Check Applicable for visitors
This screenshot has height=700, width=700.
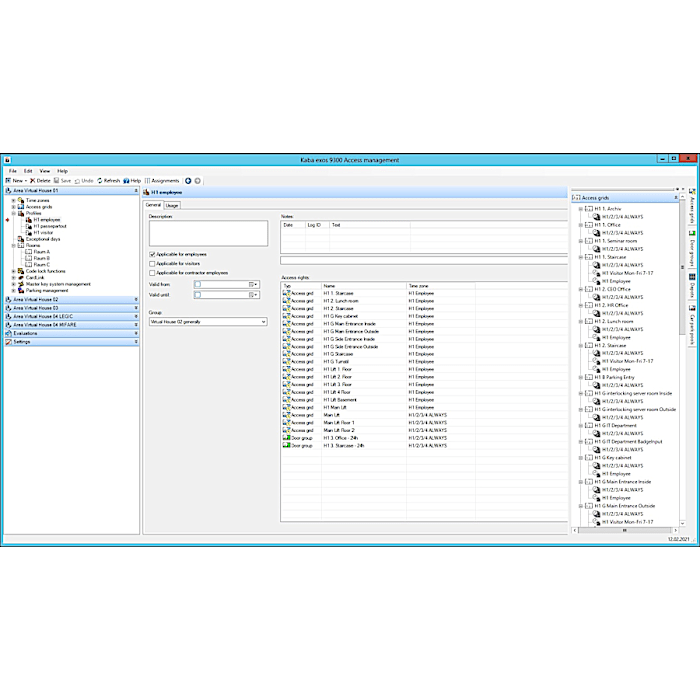pos(152,264)
